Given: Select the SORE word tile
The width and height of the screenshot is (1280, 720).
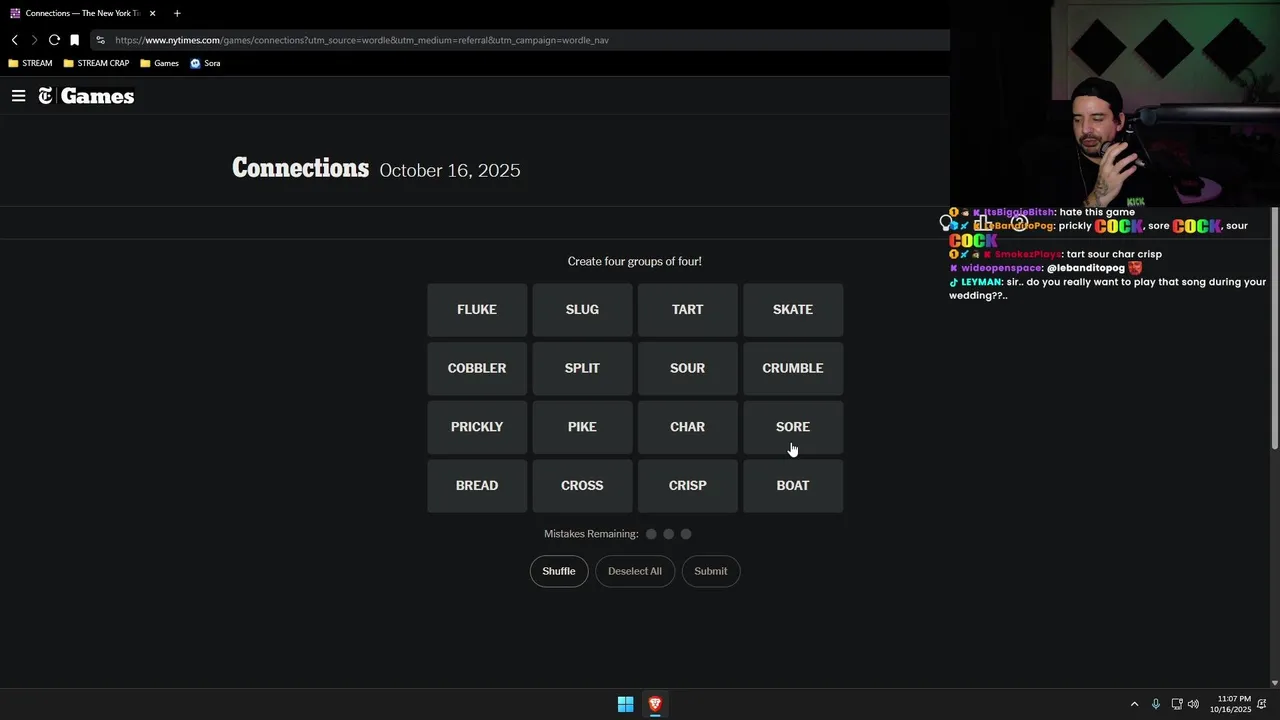Looking at the screenshot, I should (793, 427).
